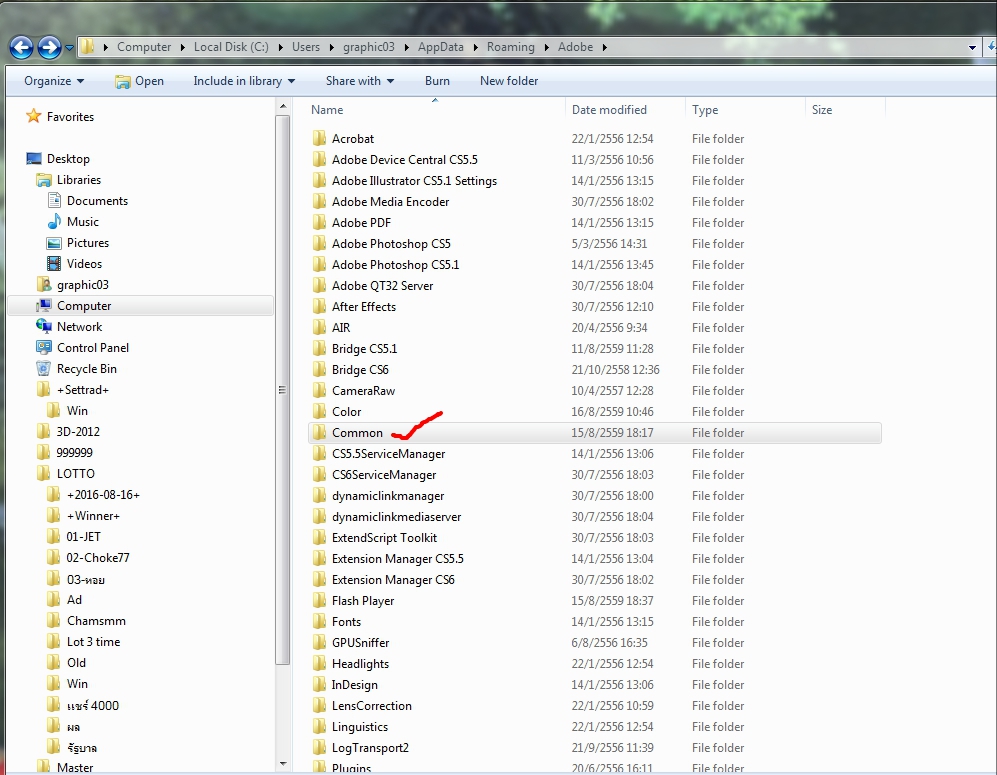Click the Open toolbar button
The height and width of the screenshot is (775, 997).
[139, 81]
